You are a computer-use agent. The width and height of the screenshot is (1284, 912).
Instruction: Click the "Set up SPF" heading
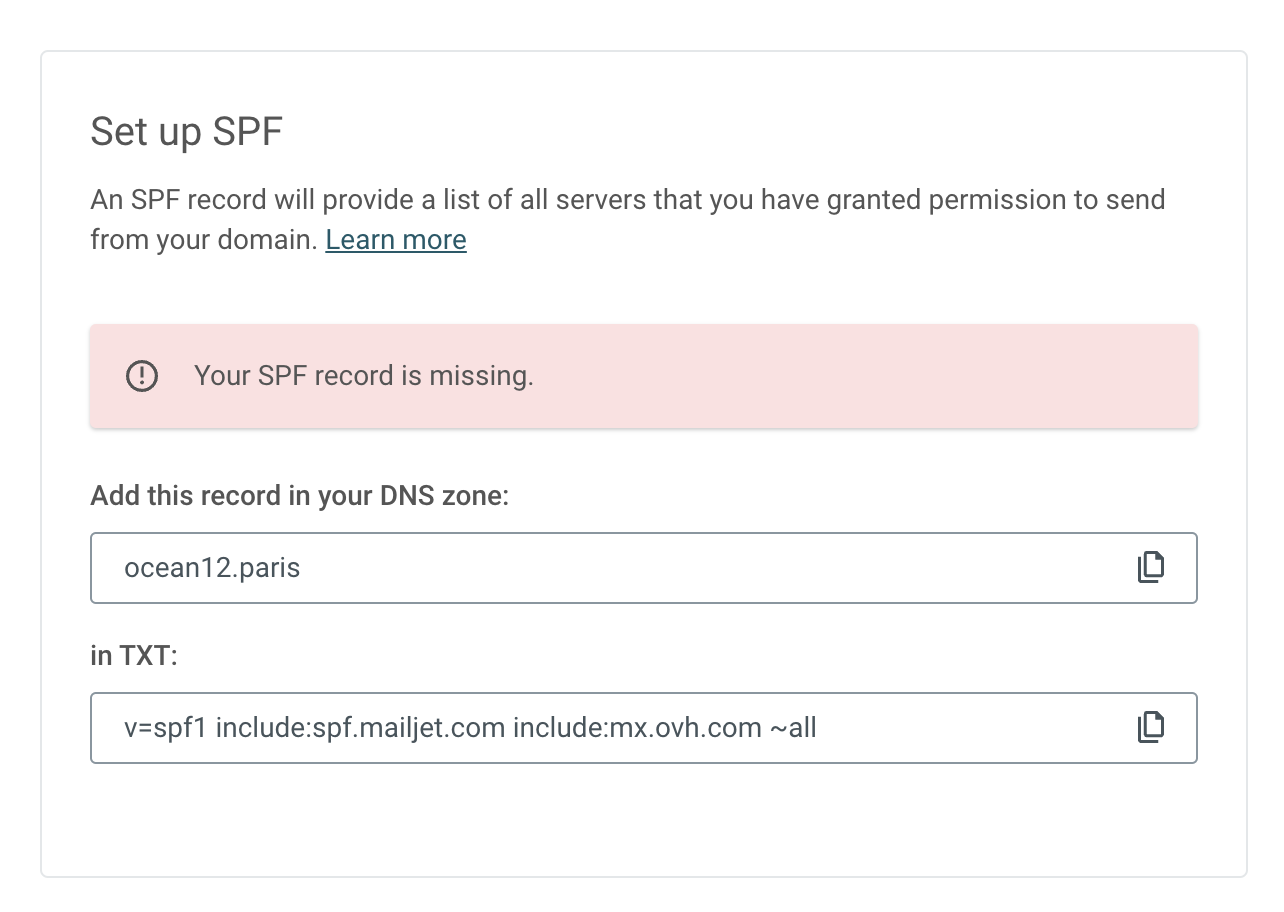coord(187,132)
